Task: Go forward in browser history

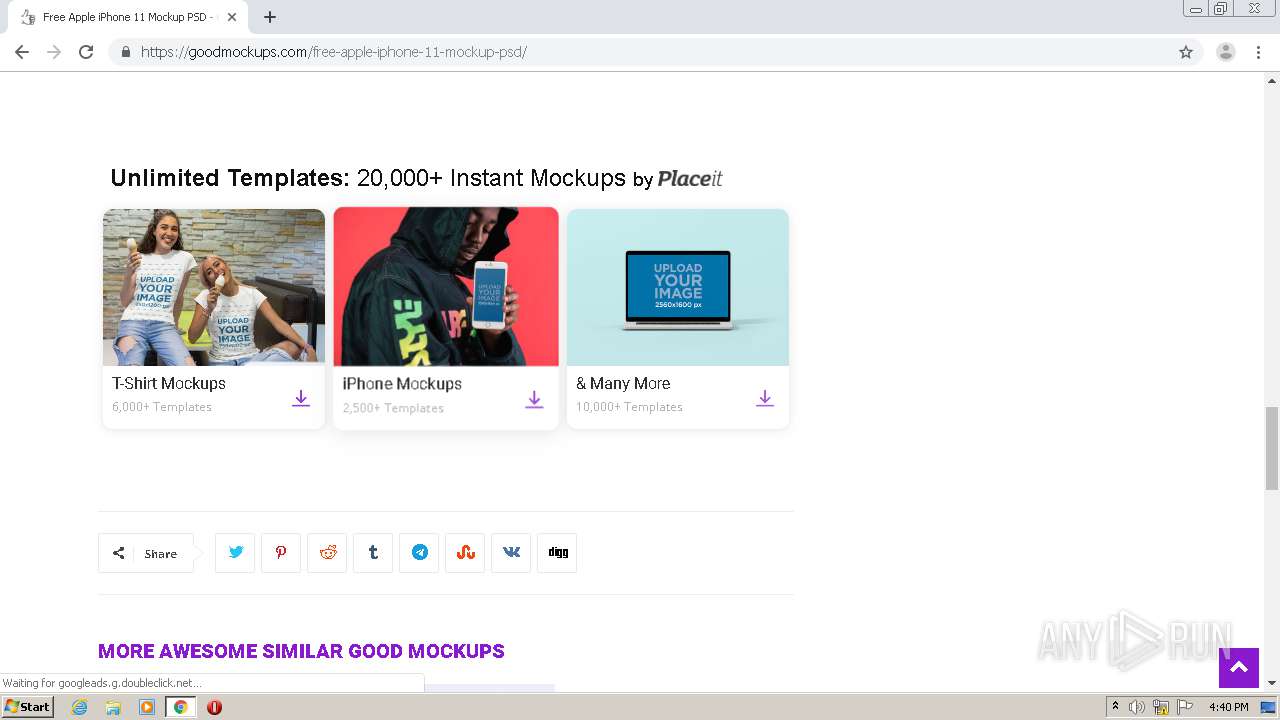Action: [54, 52]
